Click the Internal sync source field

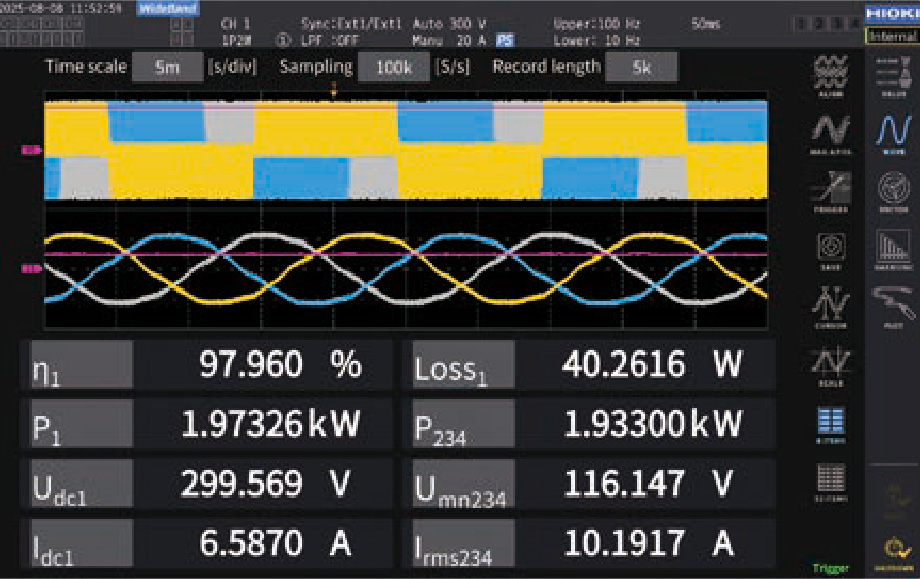(892, 36)
